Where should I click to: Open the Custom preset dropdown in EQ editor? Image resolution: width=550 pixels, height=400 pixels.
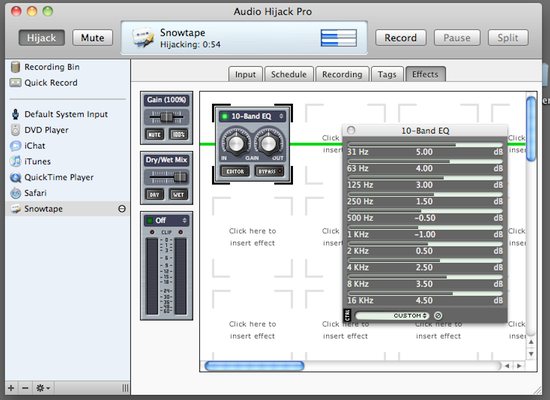click(392, 315)
